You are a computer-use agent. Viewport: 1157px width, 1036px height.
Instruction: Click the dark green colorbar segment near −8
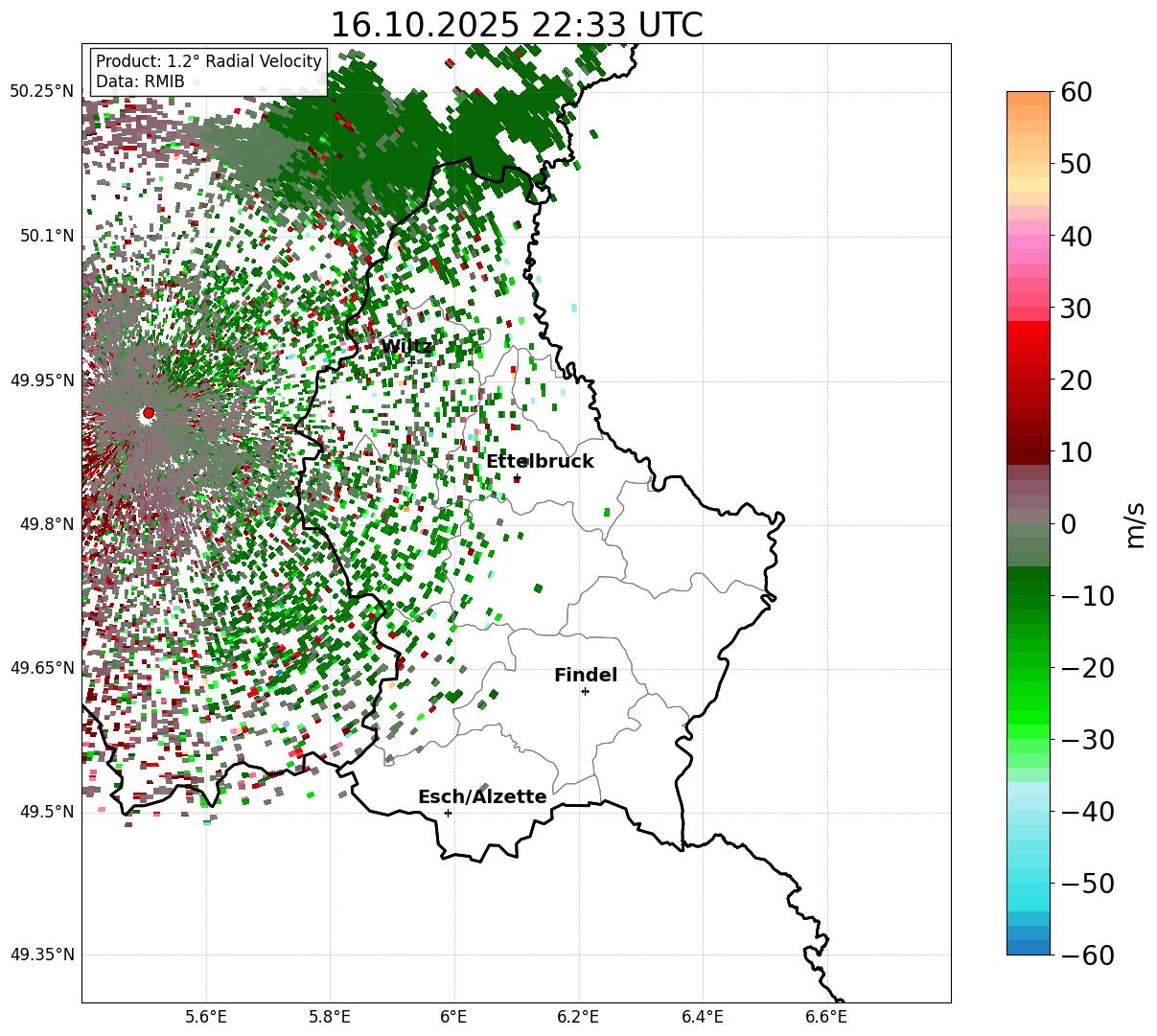pyautogui.click(x=1029, y=574)
